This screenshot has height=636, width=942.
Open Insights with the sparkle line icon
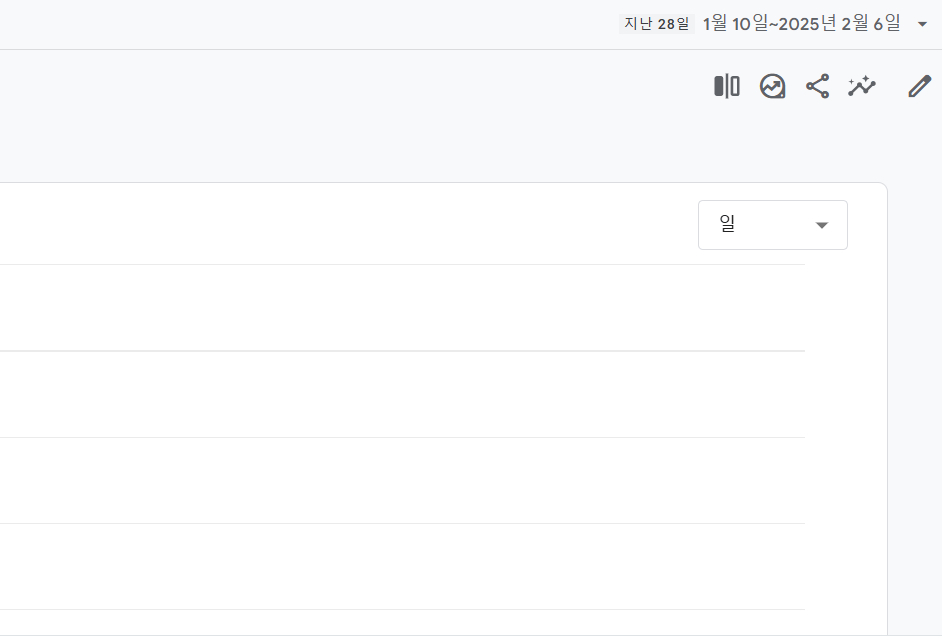tap(862, 86)
